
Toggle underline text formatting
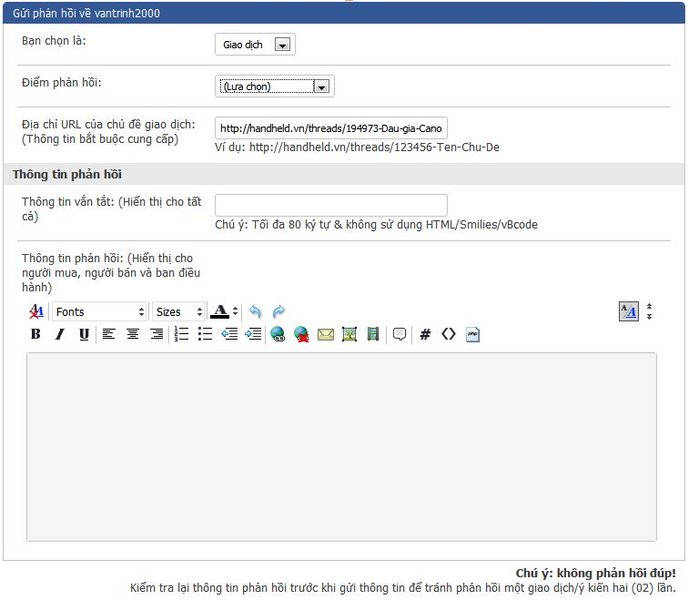[x=83, y=334]
